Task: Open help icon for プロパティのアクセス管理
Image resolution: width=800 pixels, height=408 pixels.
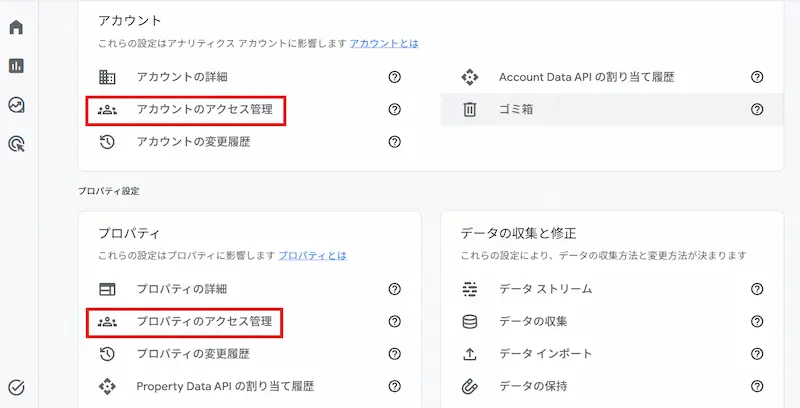Action: click(394, 322)
